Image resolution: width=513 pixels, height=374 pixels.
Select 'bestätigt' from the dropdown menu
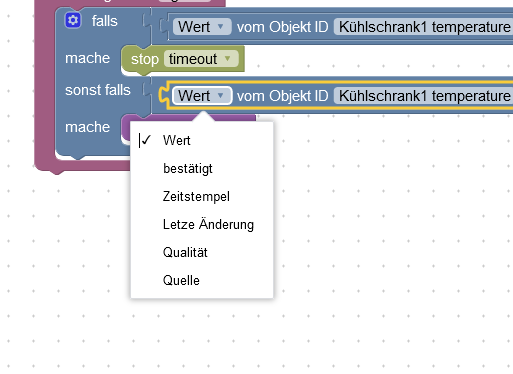point(202,168)
